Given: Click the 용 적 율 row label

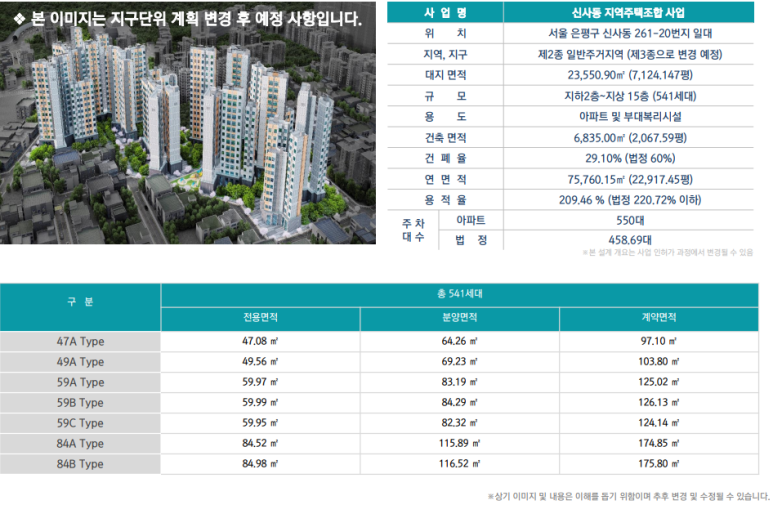Looking at the screenshot, I should point(445,200).
